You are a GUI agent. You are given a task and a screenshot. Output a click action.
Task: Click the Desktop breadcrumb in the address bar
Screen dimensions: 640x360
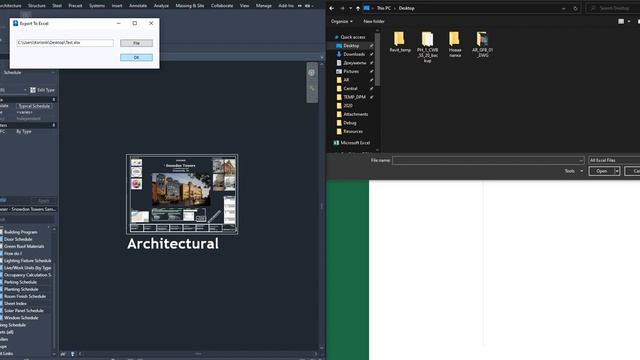point(407,8)
